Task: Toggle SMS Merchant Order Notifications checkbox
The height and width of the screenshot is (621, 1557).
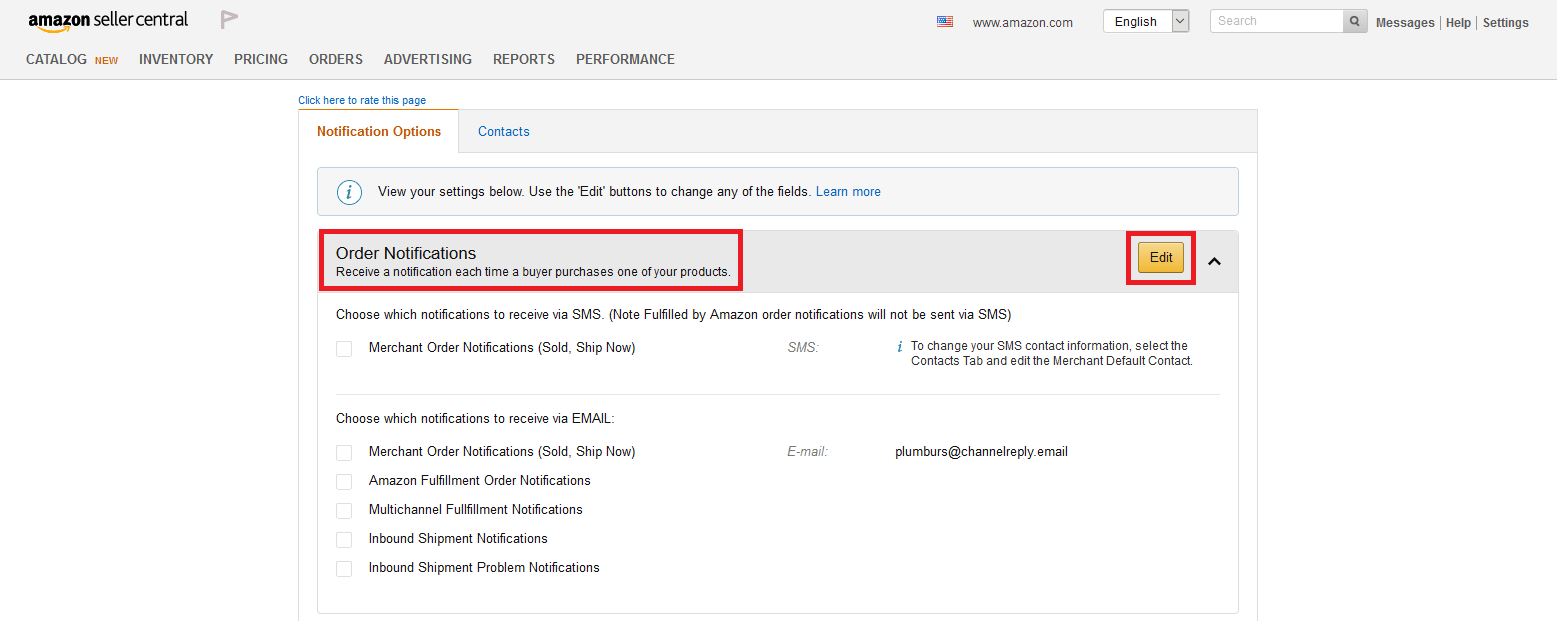Action: coord(344,349)
